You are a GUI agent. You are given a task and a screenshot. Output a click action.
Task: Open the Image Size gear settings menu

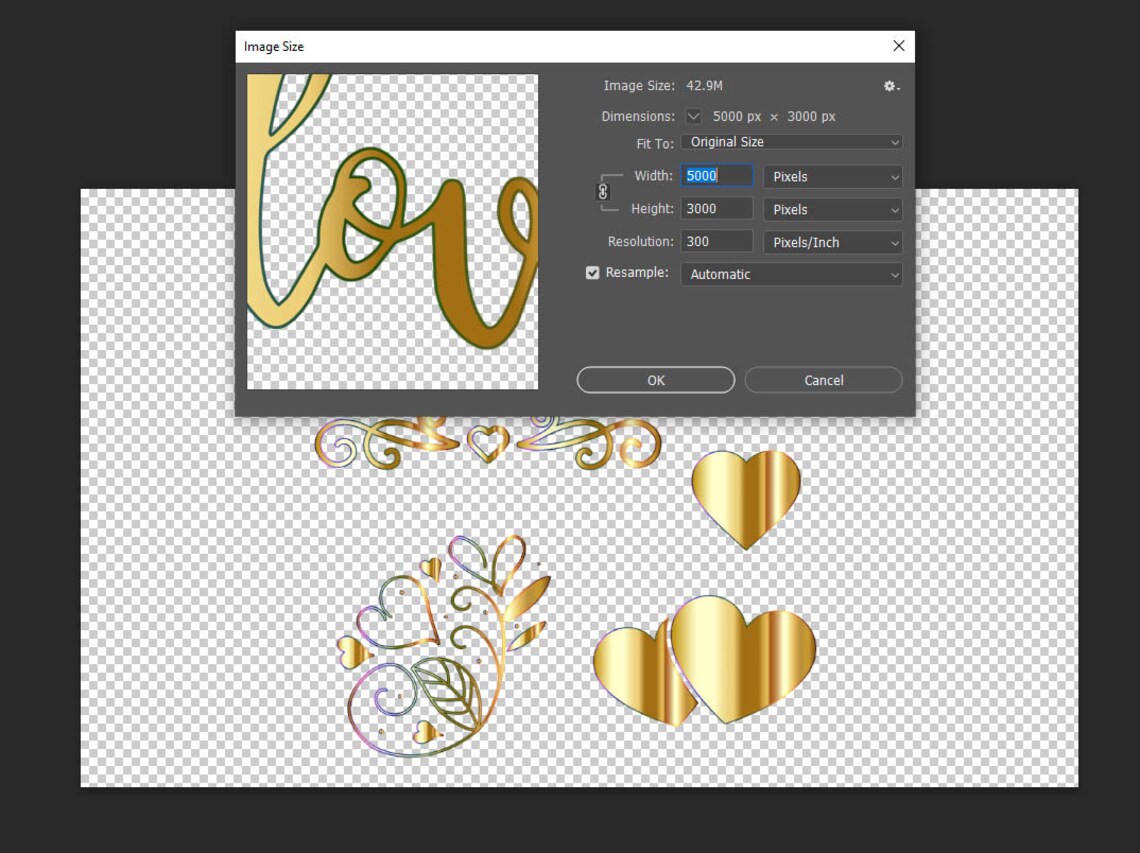(x=889, y=86)
